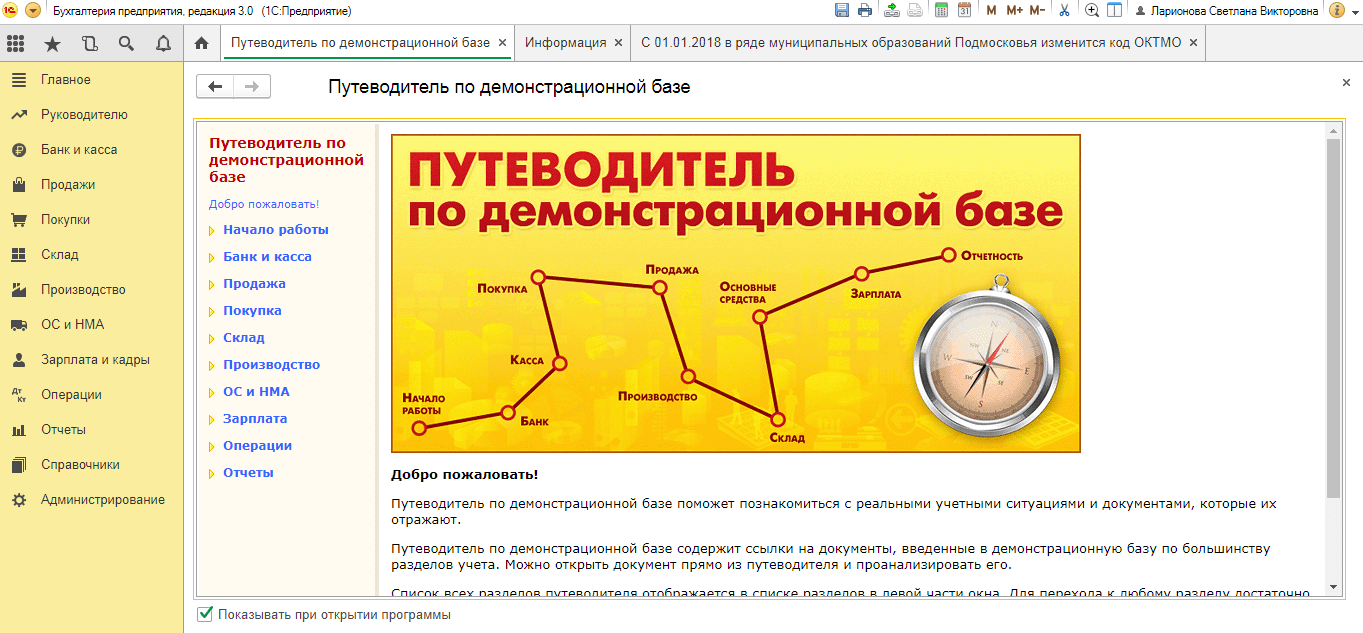
Task: Go to the Home page icon
Action: tap(201, 43)
